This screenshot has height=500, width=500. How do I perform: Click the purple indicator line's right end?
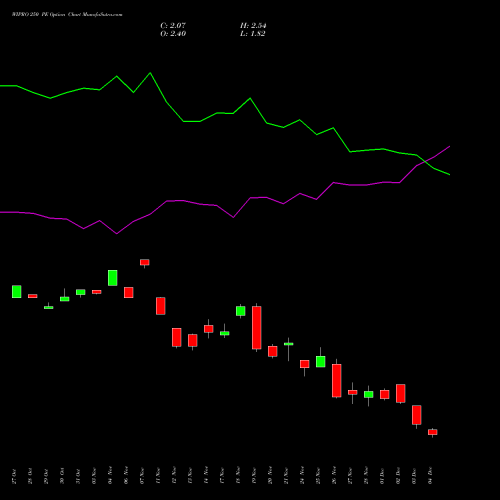click(449, 146)
